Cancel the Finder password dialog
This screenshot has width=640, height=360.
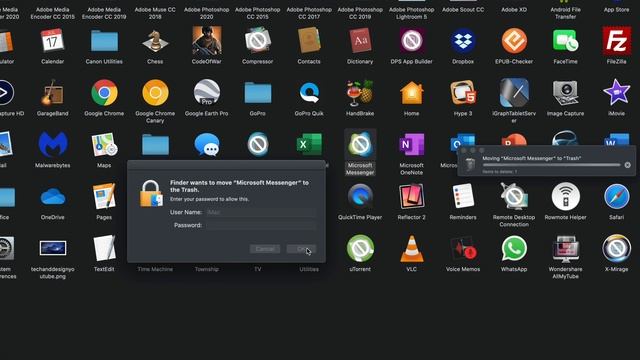(265, 249)
